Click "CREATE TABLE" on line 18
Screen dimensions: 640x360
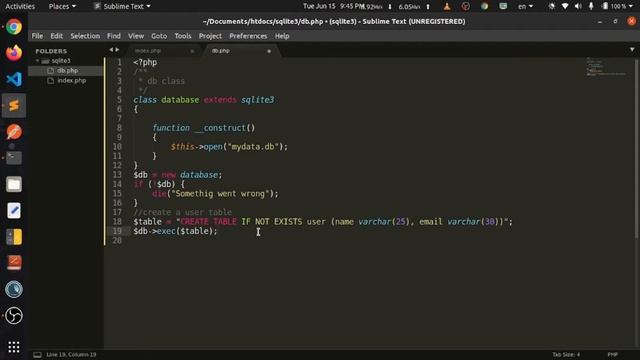click(208, 222)
